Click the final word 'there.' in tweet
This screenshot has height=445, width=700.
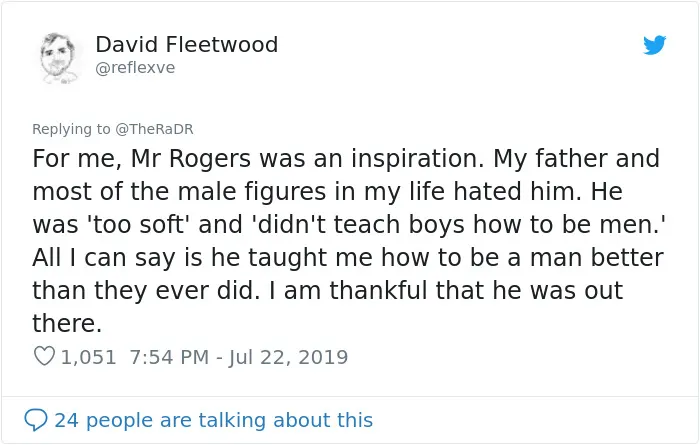pyautogui.click(x=67, y=324)
